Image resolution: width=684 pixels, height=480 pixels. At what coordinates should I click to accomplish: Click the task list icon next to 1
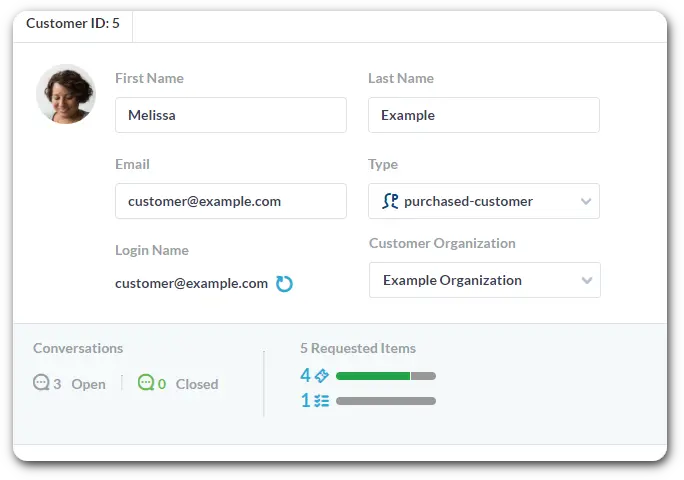pos(321,401)
